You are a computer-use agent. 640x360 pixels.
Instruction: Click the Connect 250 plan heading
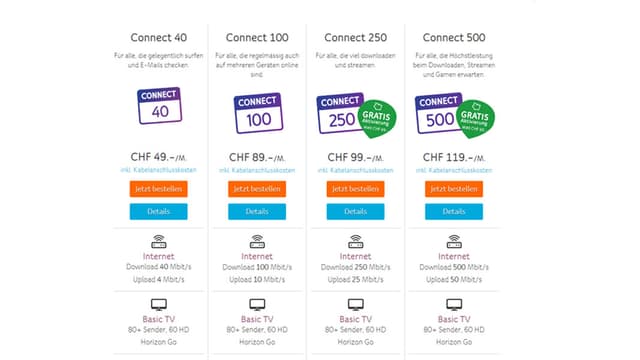pos(356,38)
